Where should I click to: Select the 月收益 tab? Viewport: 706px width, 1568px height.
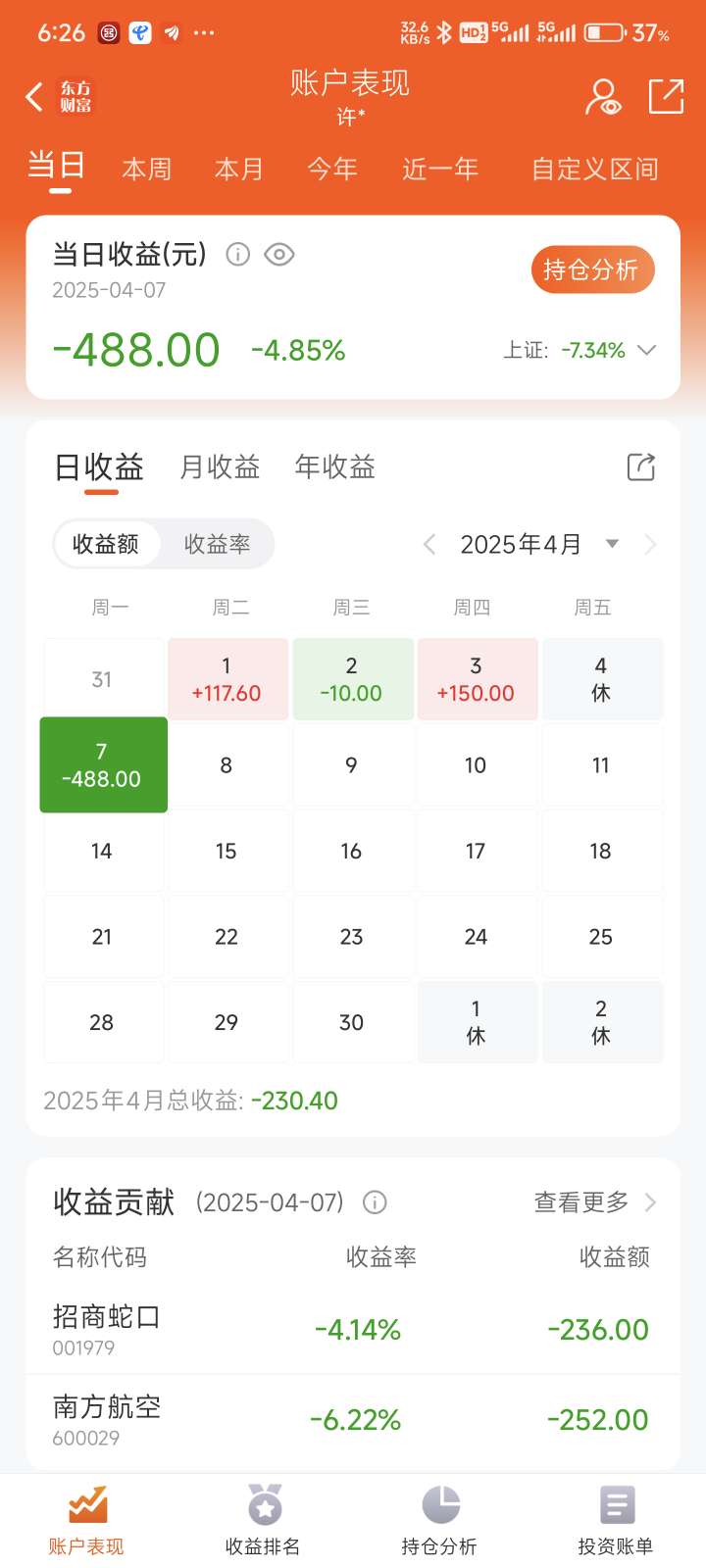pos(220,467)
